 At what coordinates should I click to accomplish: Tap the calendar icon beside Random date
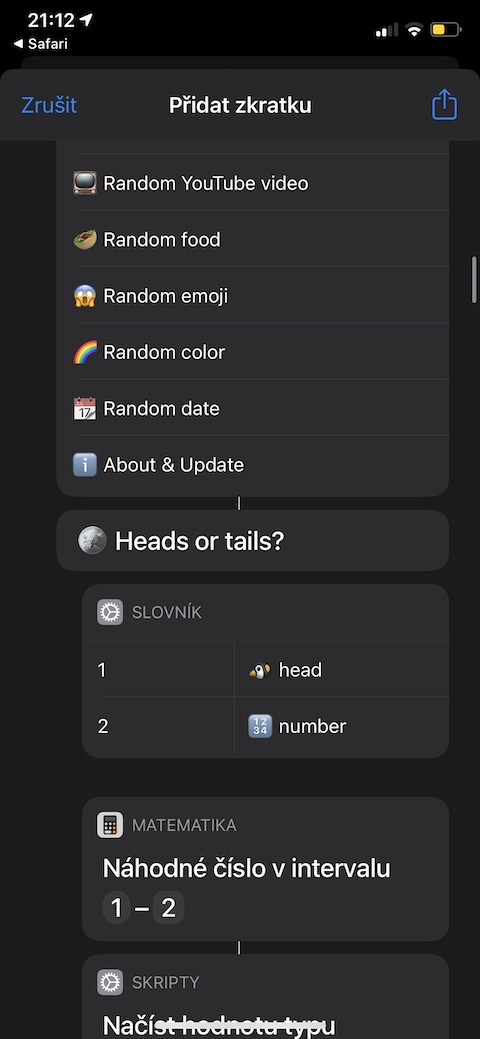(85, 408)
